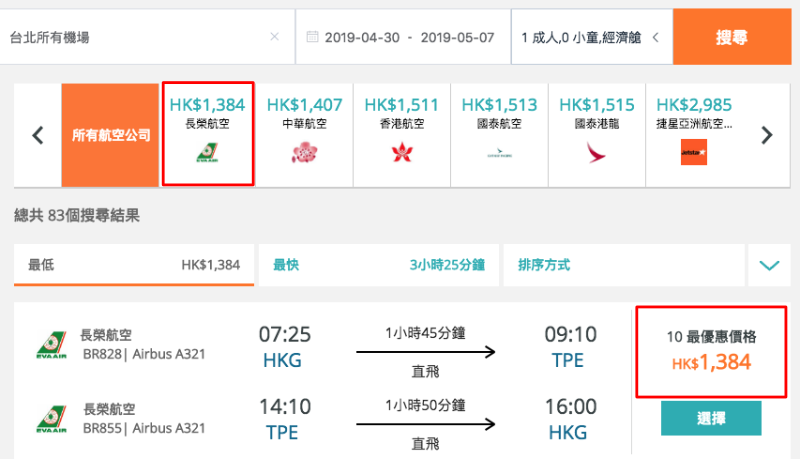
Task: Select the 所有航空公司 all airlines tile
Action: click(x=110, y=135)
